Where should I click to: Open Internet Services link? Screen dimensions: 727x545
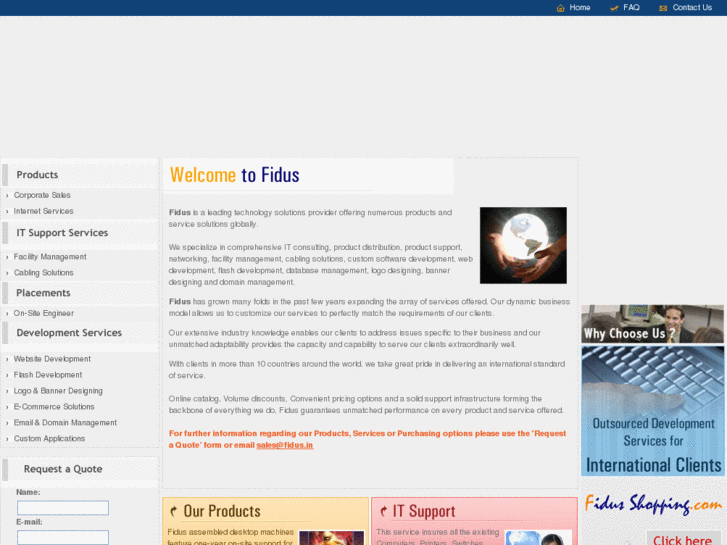click(x=44, y=211)
